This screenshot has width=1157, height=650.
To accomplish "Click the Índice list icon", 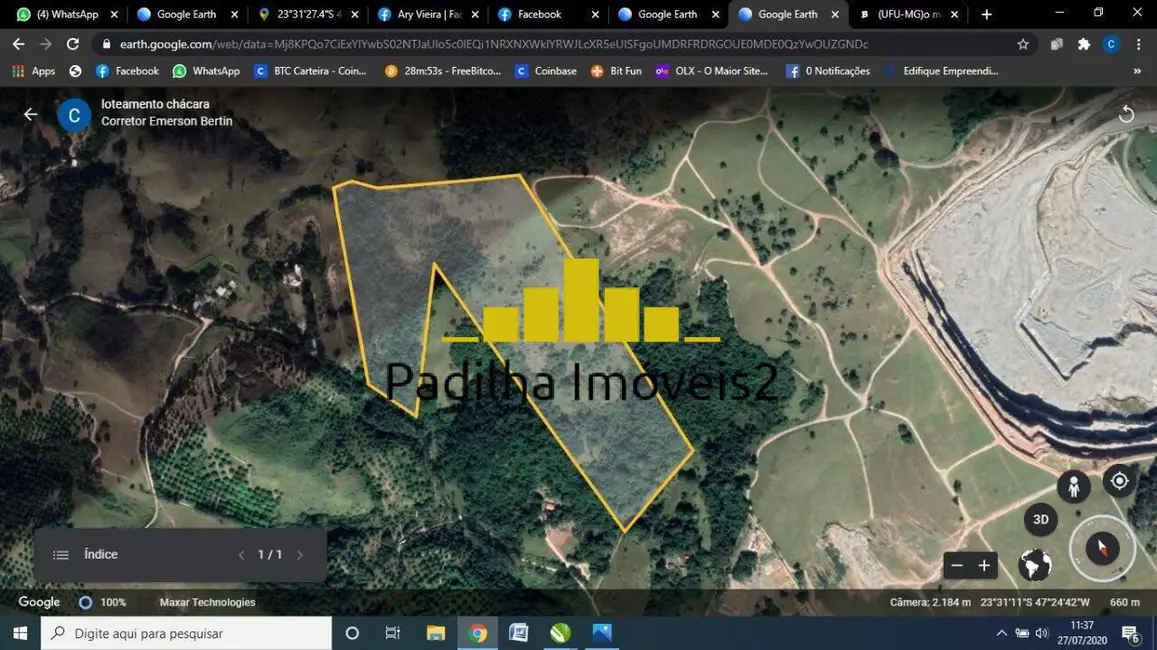I will click(x=60, y=554).
